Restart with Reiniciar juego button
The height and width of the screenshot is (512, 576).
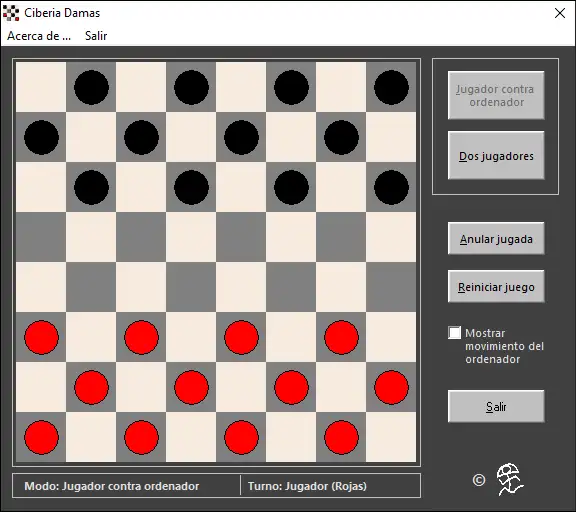coord(496,286)
